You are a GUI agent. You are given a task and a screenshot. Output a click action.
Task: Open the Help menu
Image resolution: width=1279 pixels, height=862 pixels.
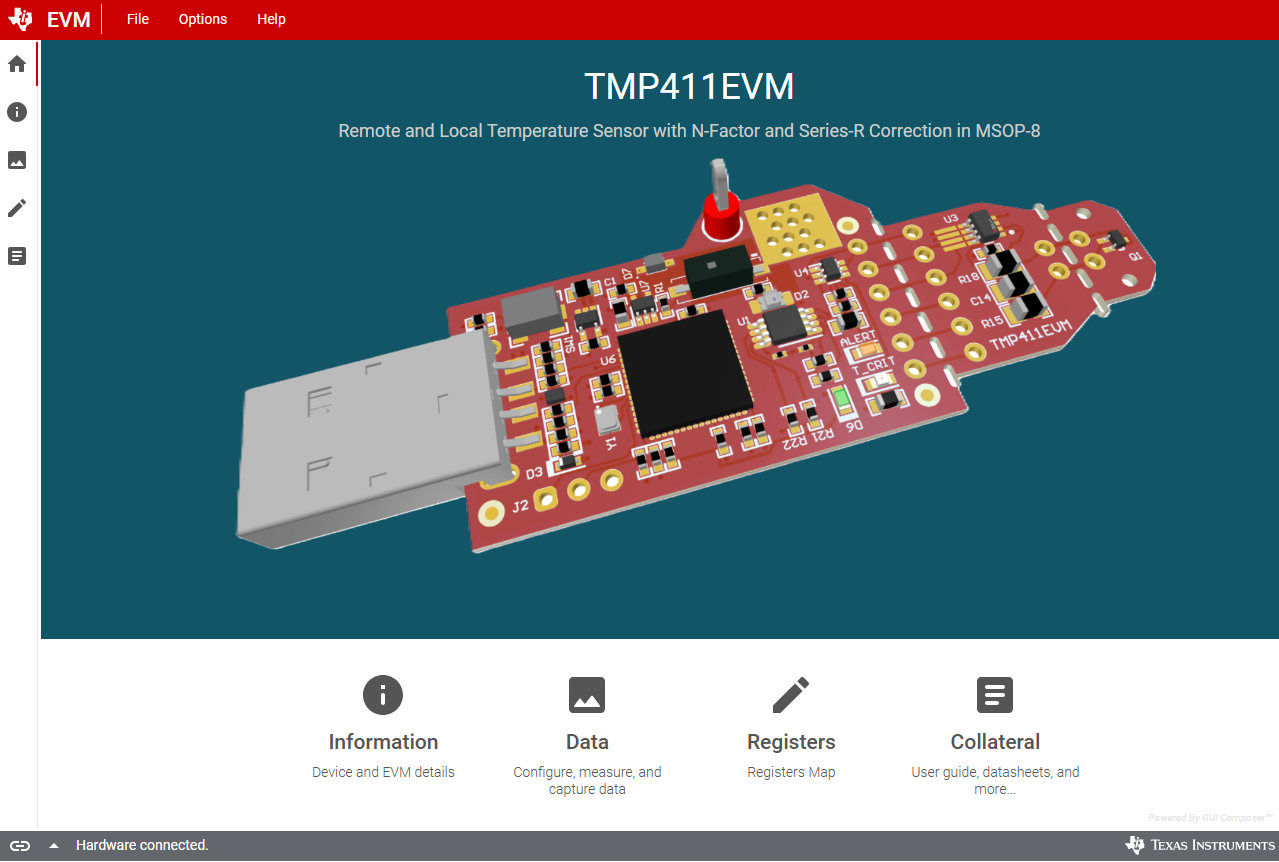[270, 18]
